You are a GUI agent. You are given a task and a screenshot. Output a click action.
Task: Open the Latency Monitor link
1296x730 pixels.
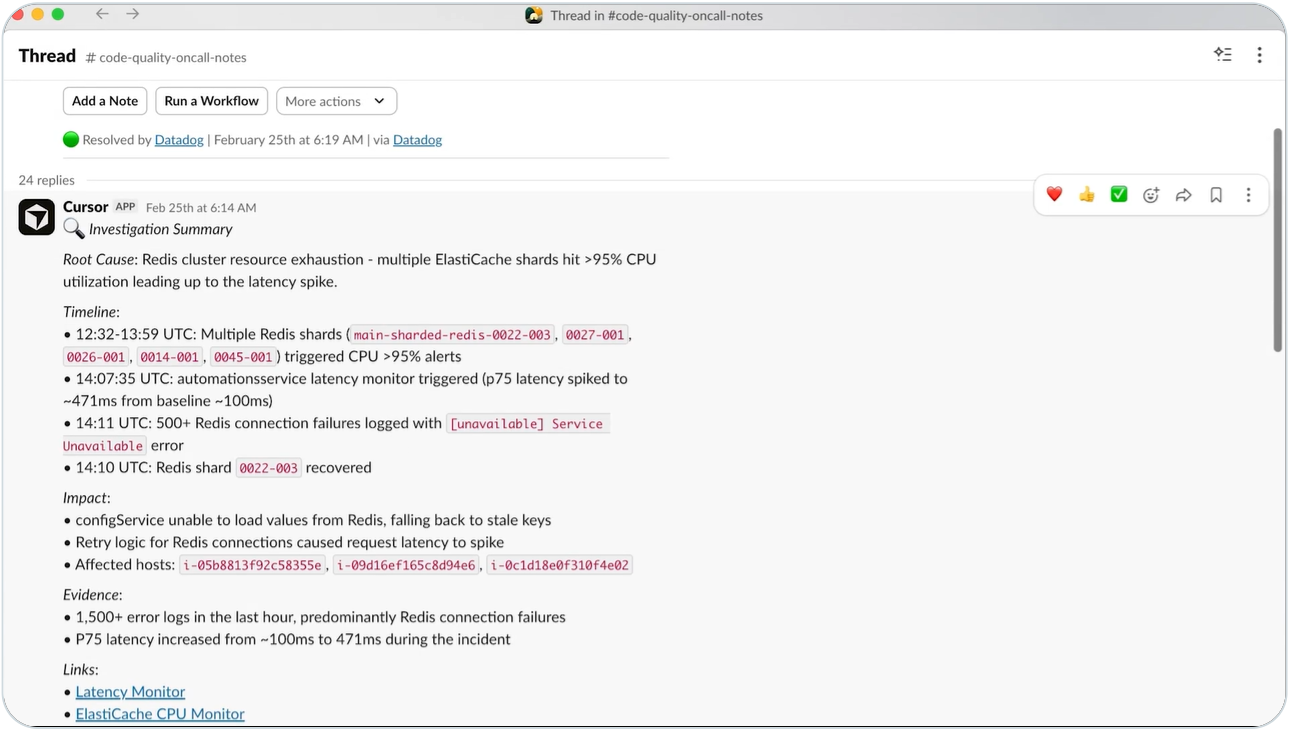(130, 692)
